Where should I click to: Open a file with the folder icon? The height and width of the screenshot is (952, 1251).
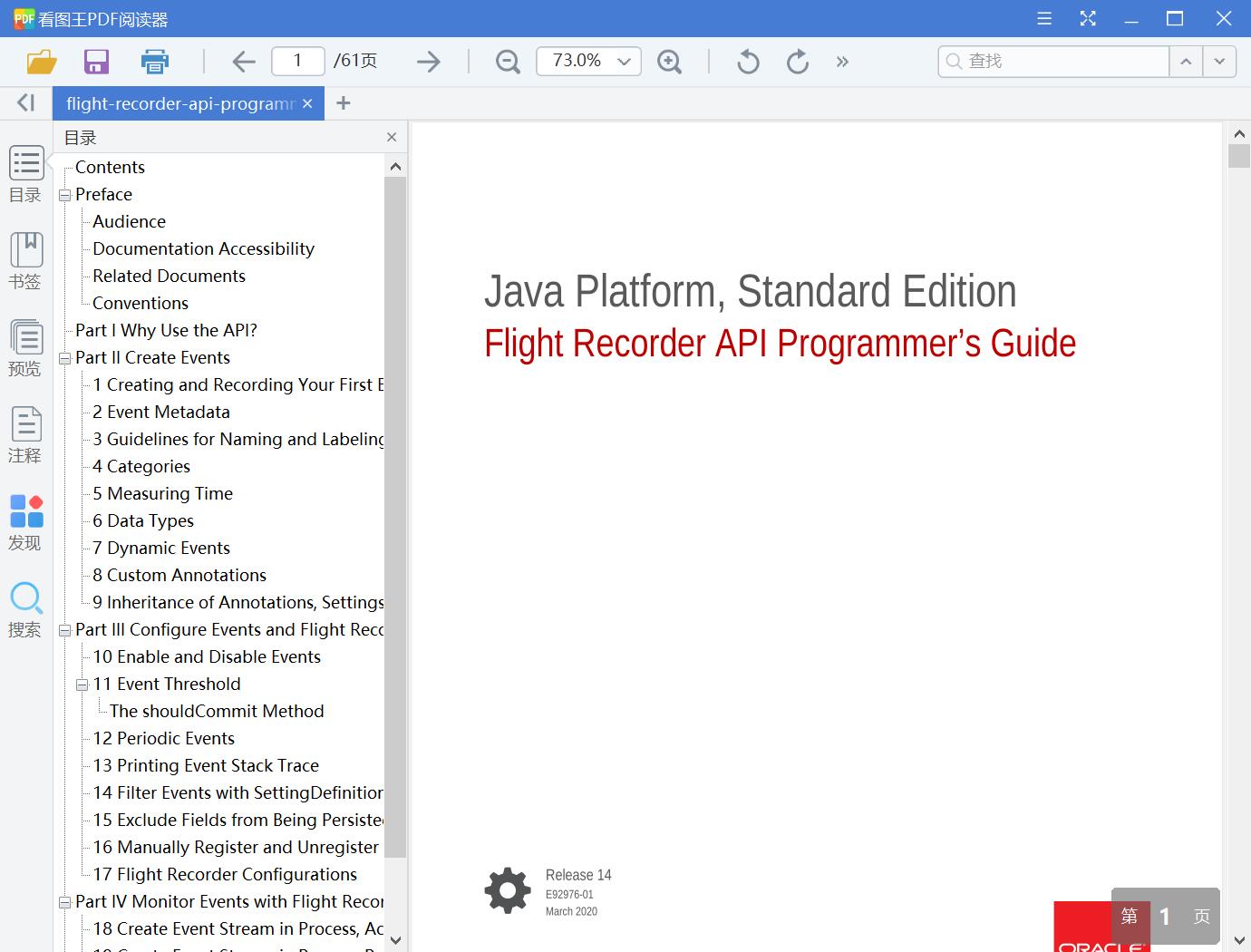(x=42, y=62)
